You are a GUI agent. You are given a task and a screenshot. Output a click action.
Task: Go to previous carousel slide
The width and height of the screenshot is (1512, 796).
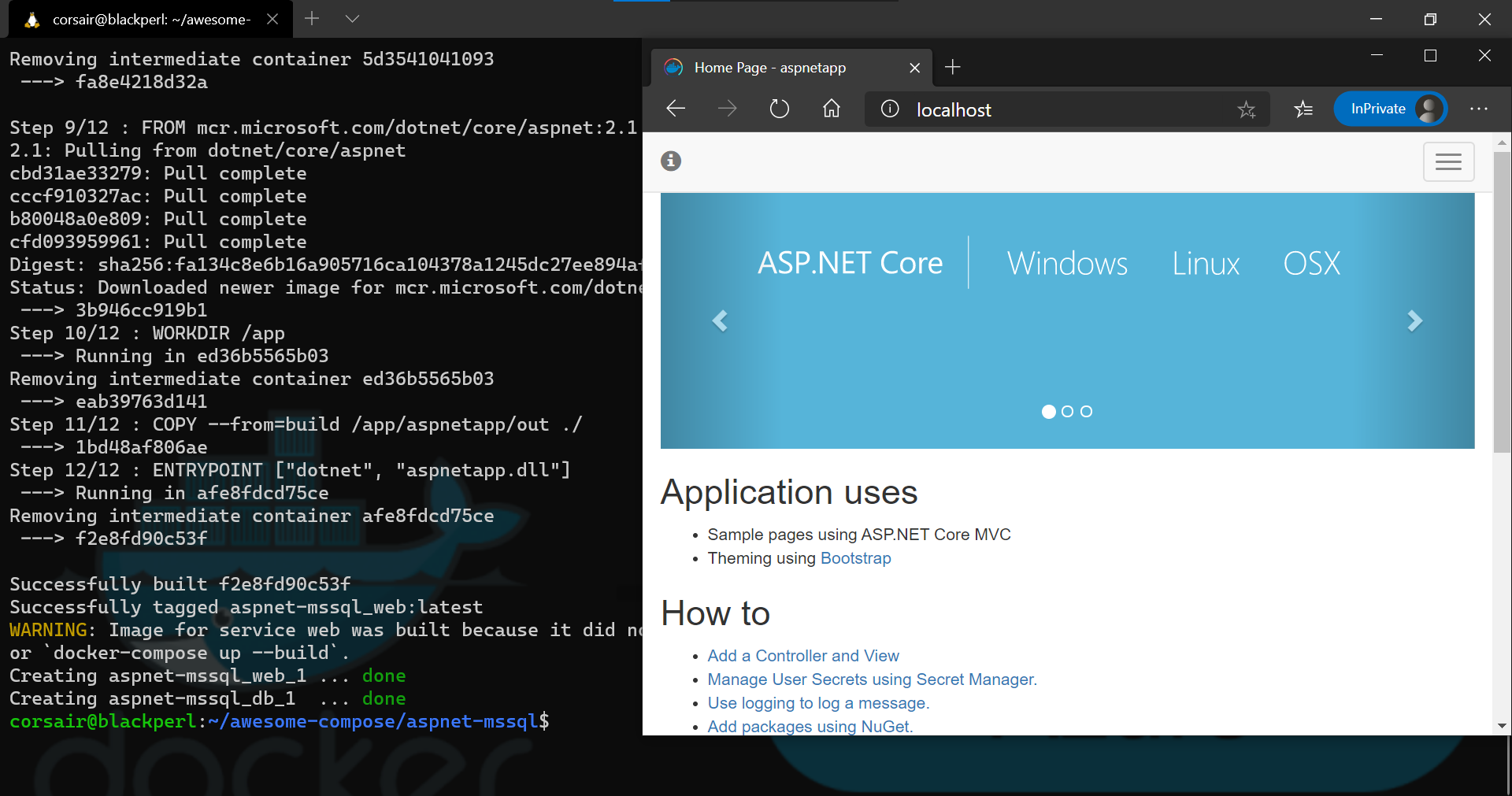point(720,320)
